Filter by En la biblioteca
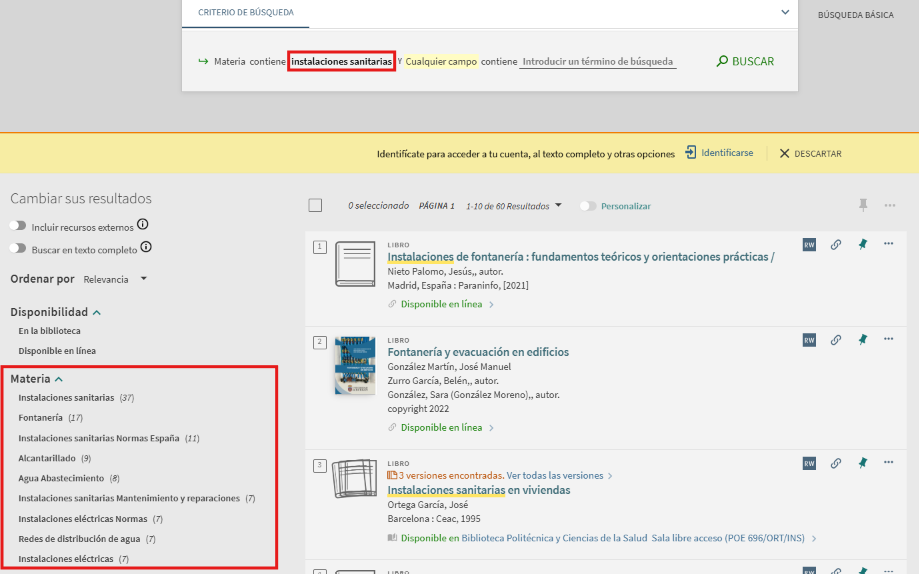919x574 pixels. [x=49, y=331]
